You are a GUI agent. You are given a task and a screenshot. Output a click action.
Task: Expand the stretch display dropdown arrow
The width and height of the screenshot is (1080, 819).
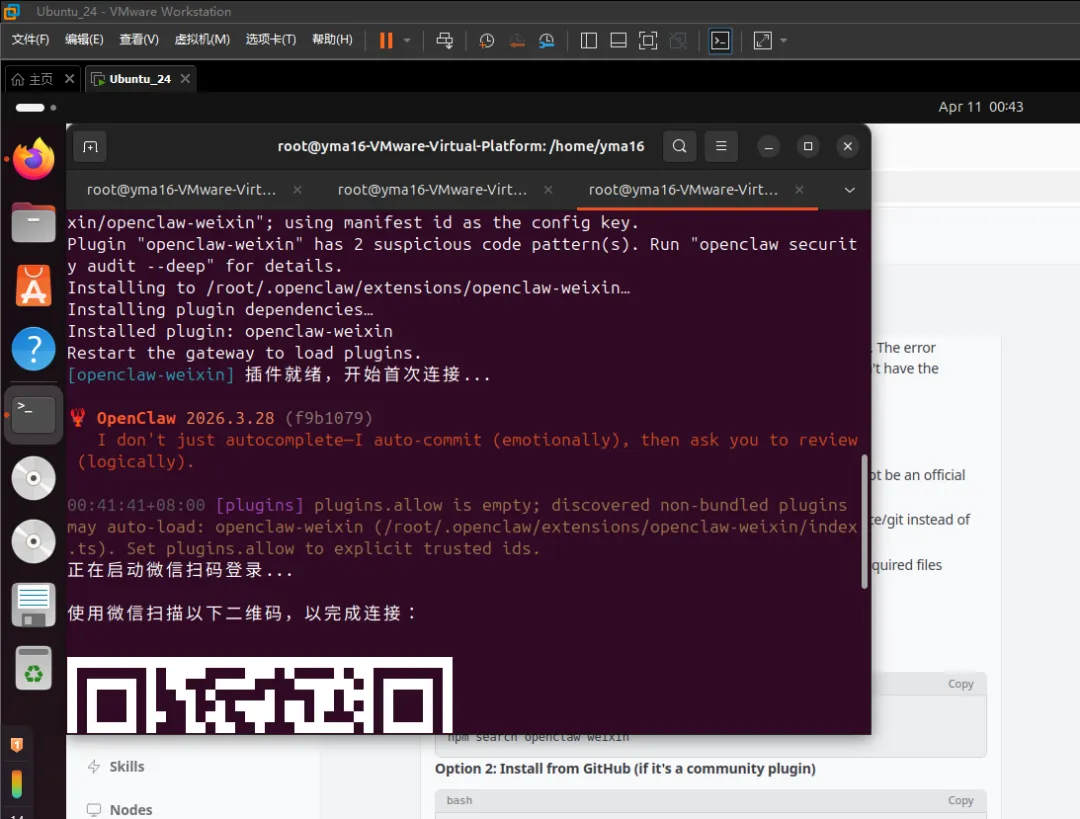pyautogui.click(x=784, y=41)
